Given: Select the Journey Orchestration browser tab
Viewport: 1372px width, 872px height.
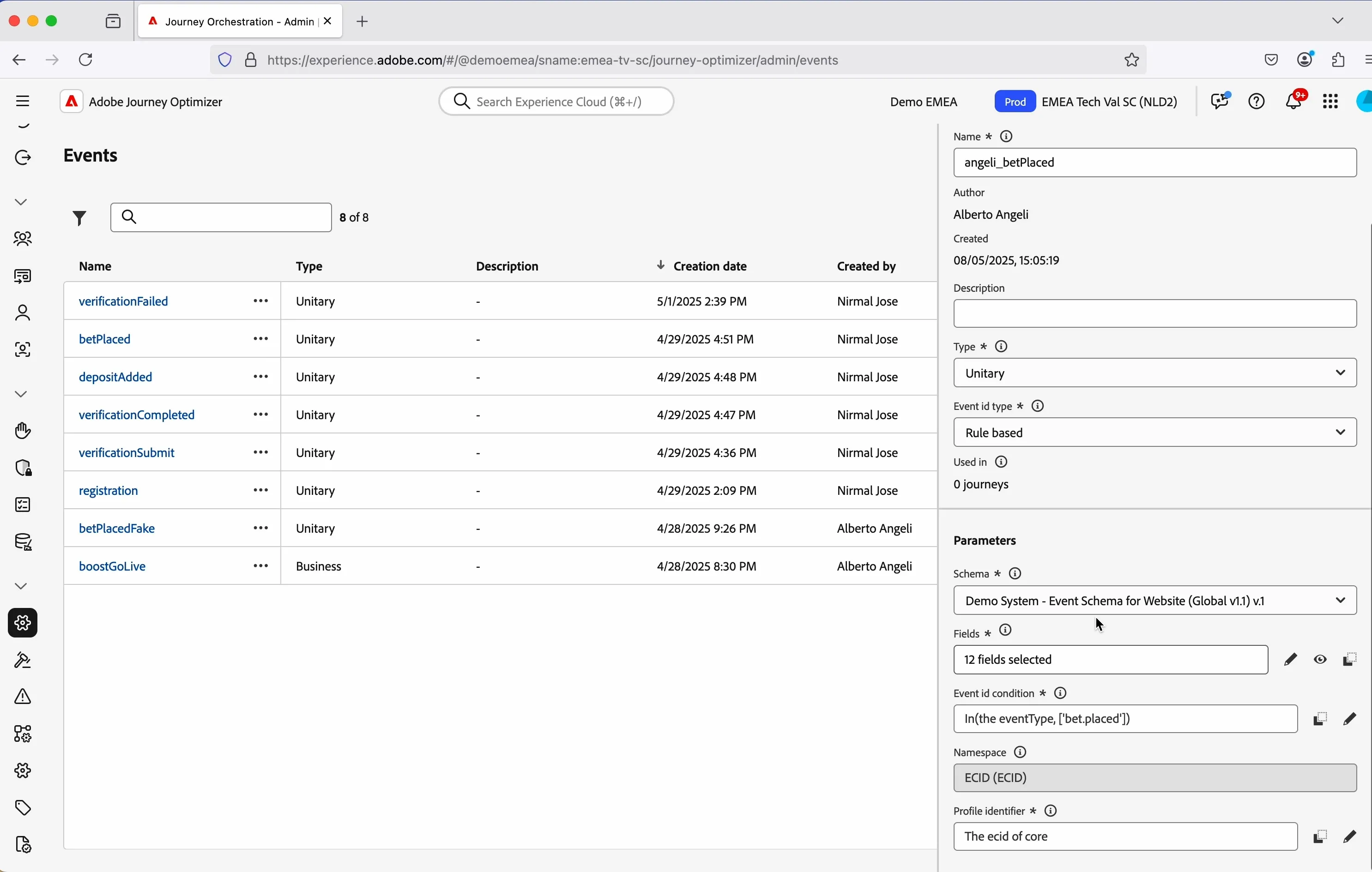Looking at the screenshot, I should (x=240, y=22).
